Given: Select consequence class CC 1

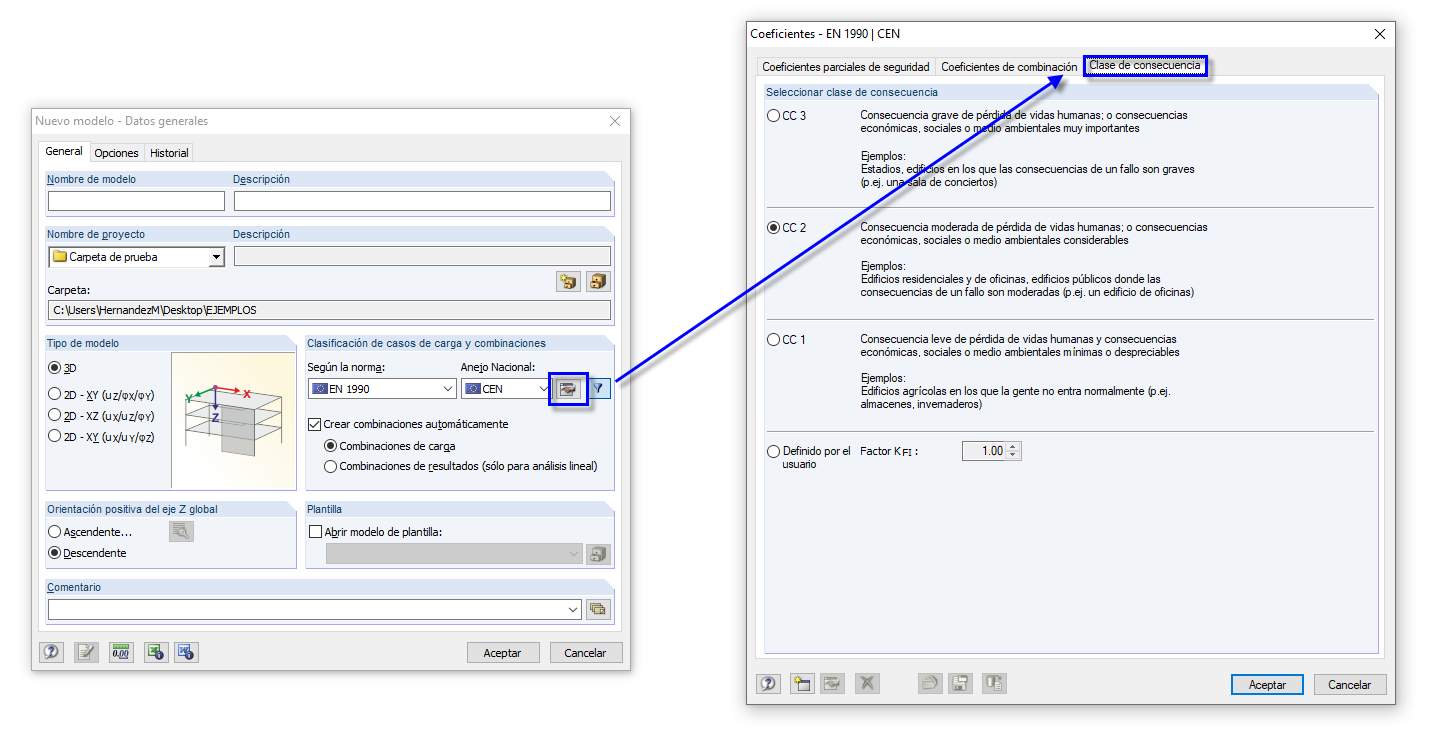Looking at the screenshot, I should (x=773, y=339).
